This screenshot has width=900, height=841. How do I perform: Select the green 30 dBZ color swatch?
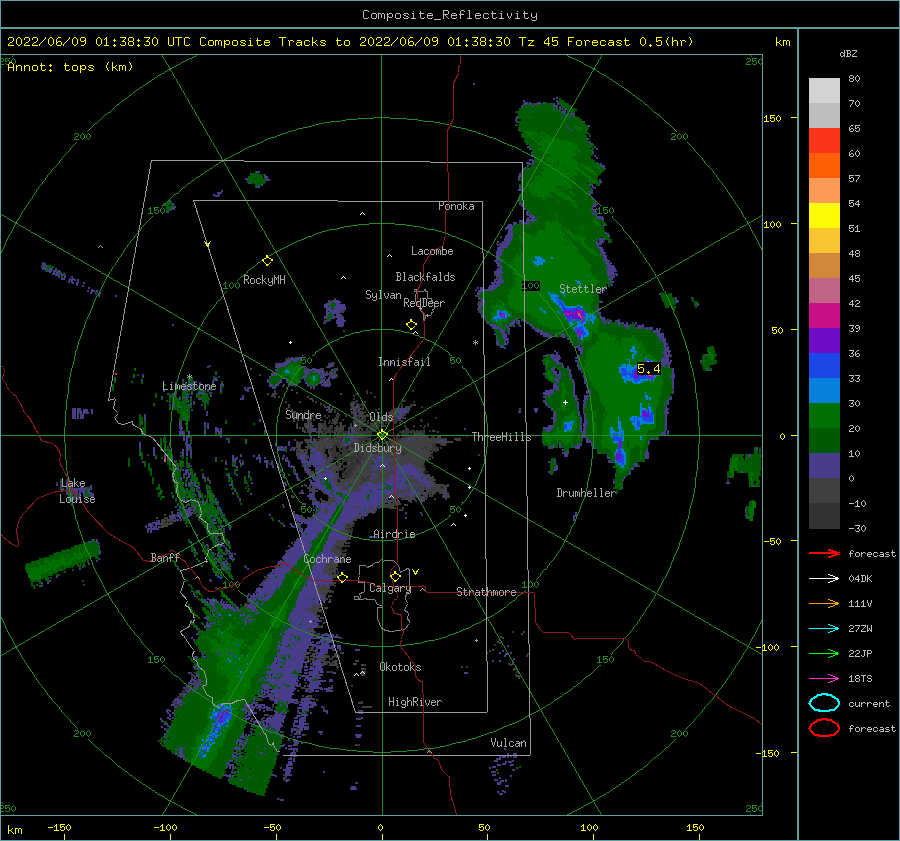click(824, 415)
